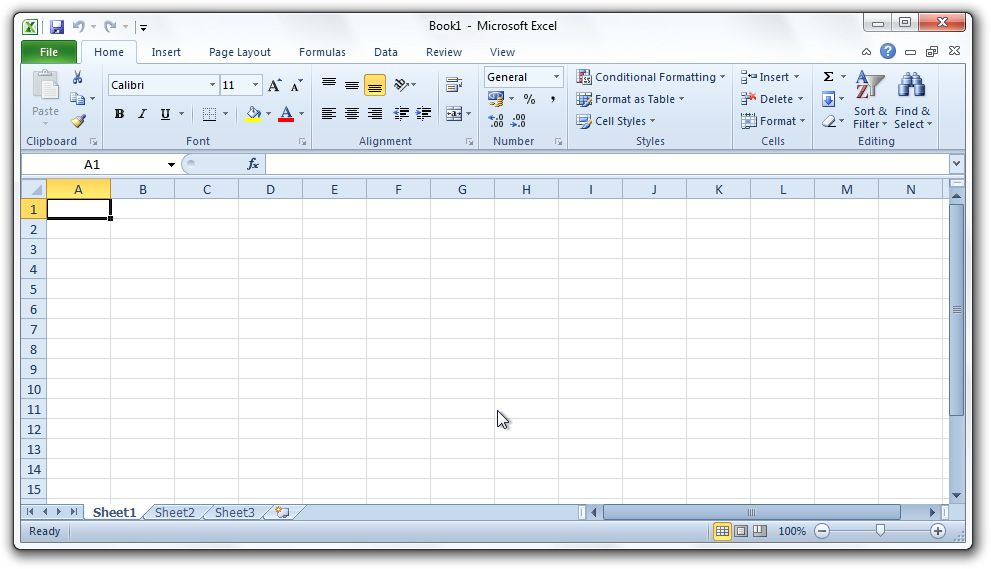
Task: Click Decrease Indent icon
Action: click(401, 114)
